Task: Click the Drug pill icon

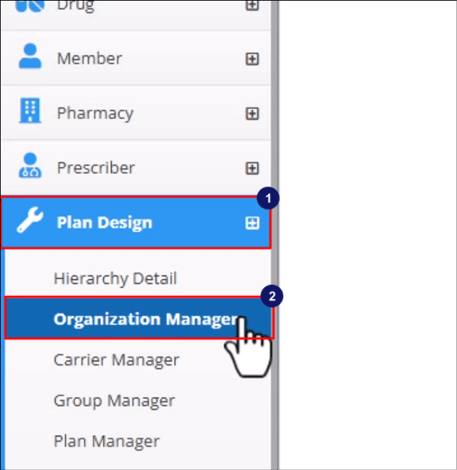Action: coord(30,6)
